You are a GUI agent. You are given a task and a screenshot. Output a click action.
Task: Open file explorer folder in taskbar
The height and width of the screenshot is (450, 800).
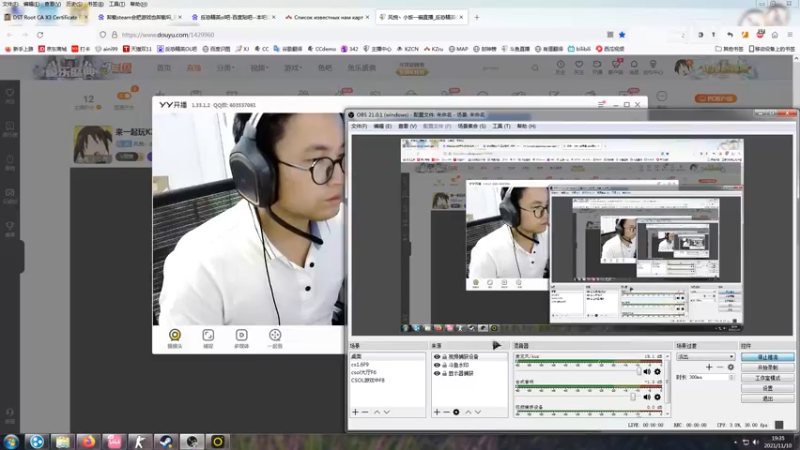tap(62, 441)
